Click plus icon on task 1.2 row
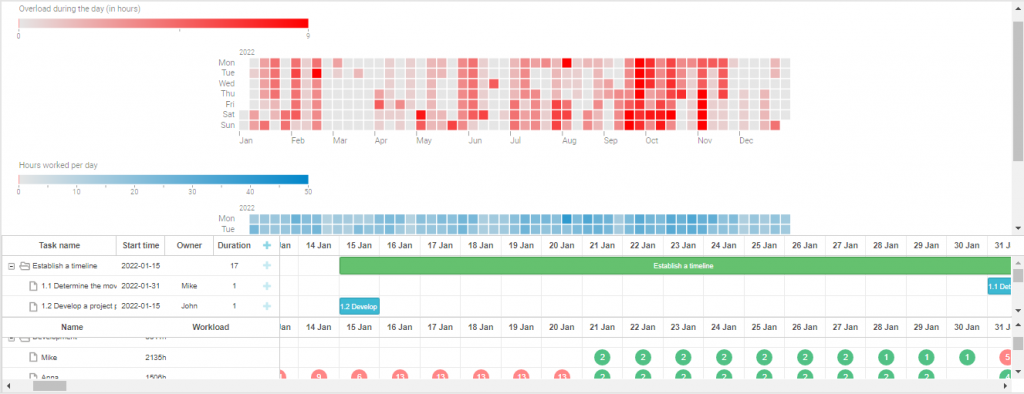The height and width of the screenshot is (394, 1024). (266, 306)
